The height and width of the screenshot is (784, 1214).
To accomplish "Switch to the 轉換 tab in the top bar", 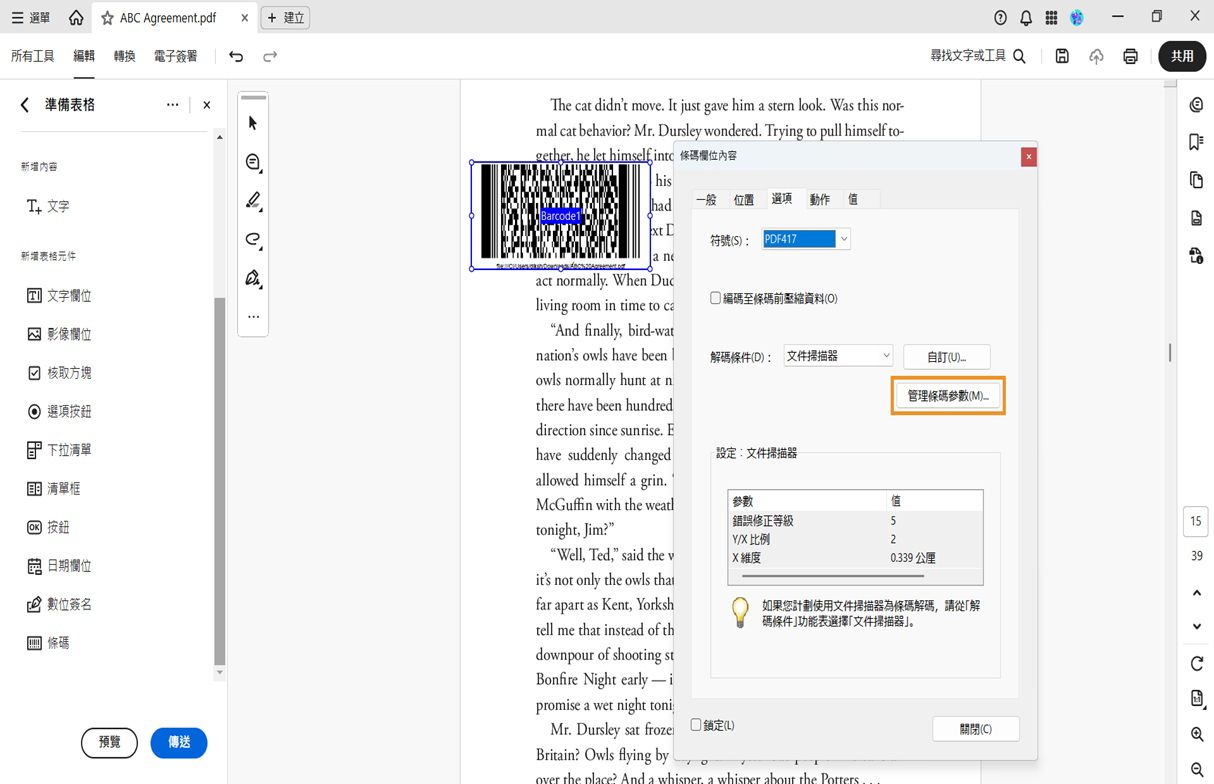I will pos(124,56).
